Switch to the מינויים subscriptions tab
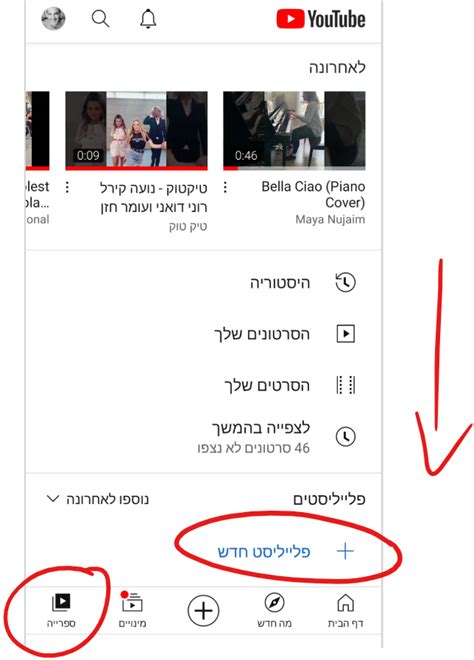 tap(132, 610)
